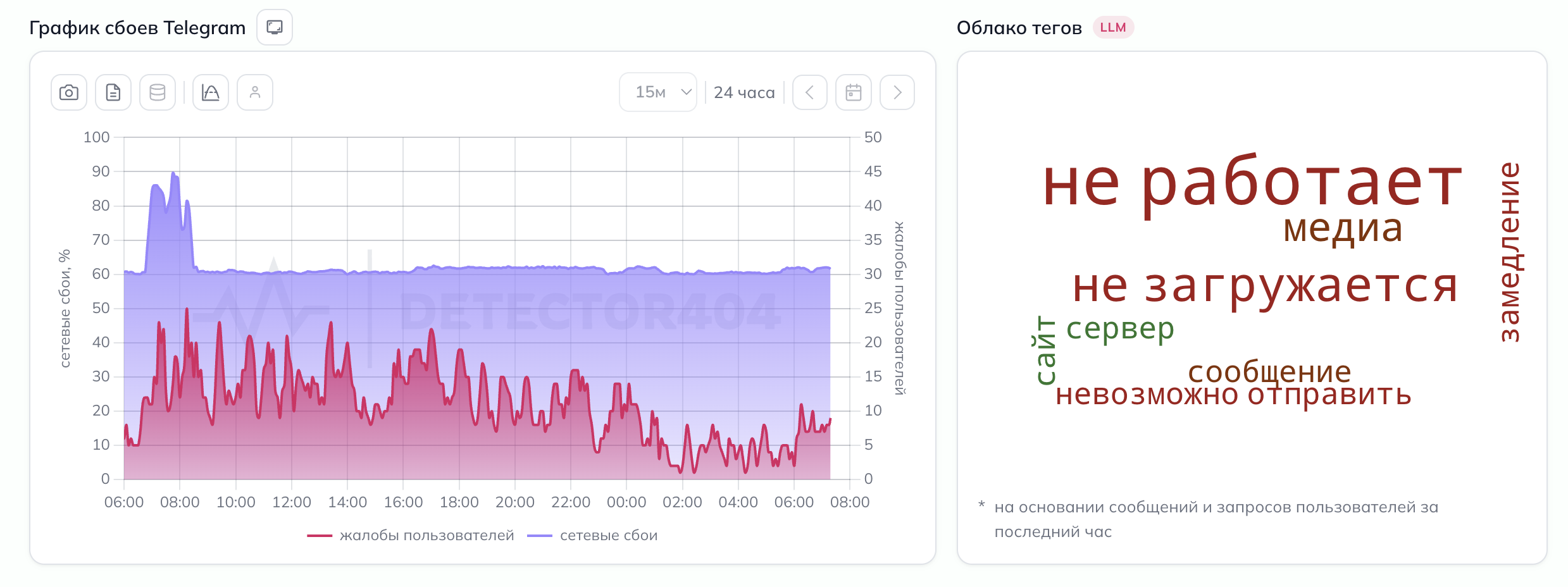Click the fullscreen icon beside chart title

(x=275, y=27)
